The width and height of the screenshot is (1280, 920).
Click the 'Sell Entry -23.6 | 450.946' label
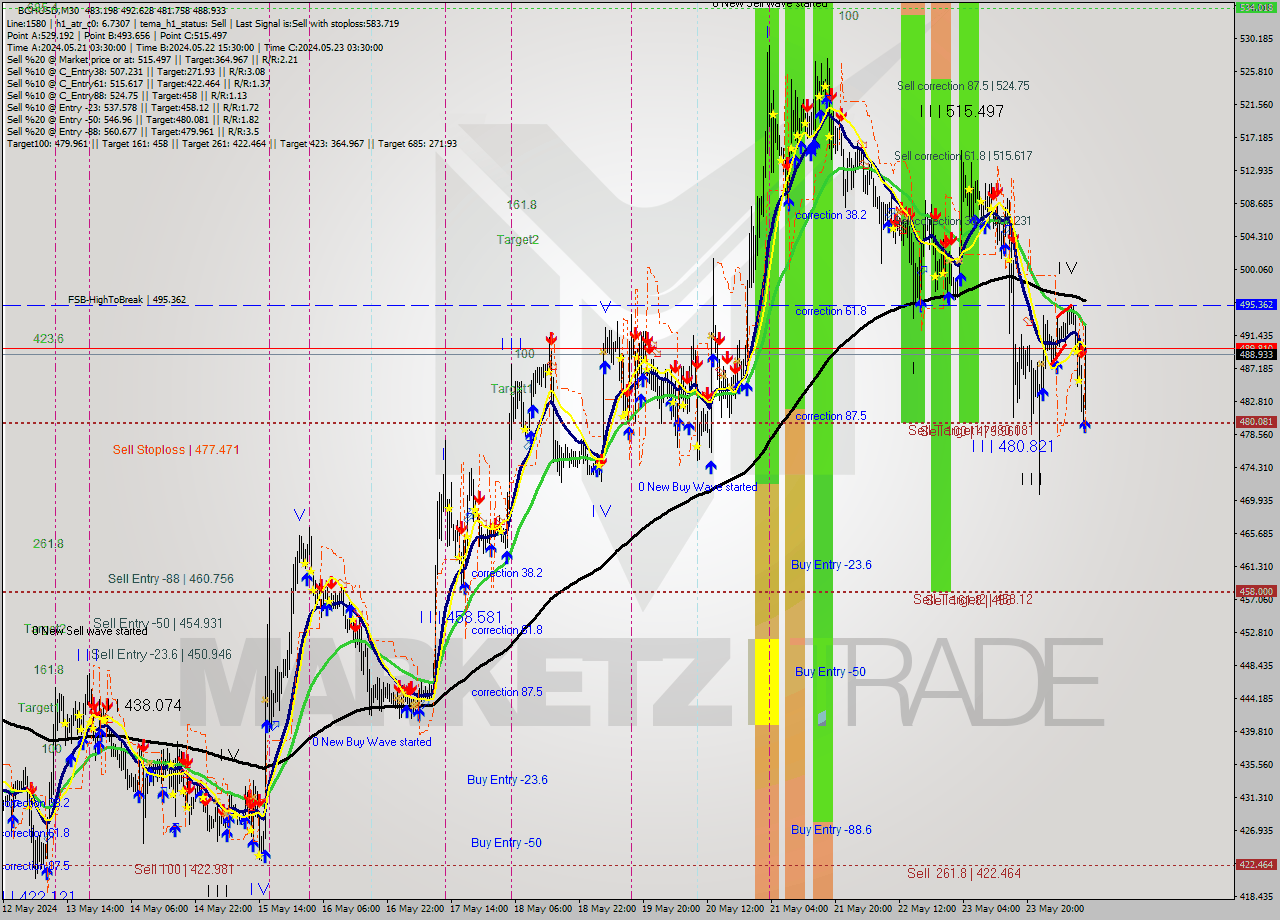click(161, 655)
